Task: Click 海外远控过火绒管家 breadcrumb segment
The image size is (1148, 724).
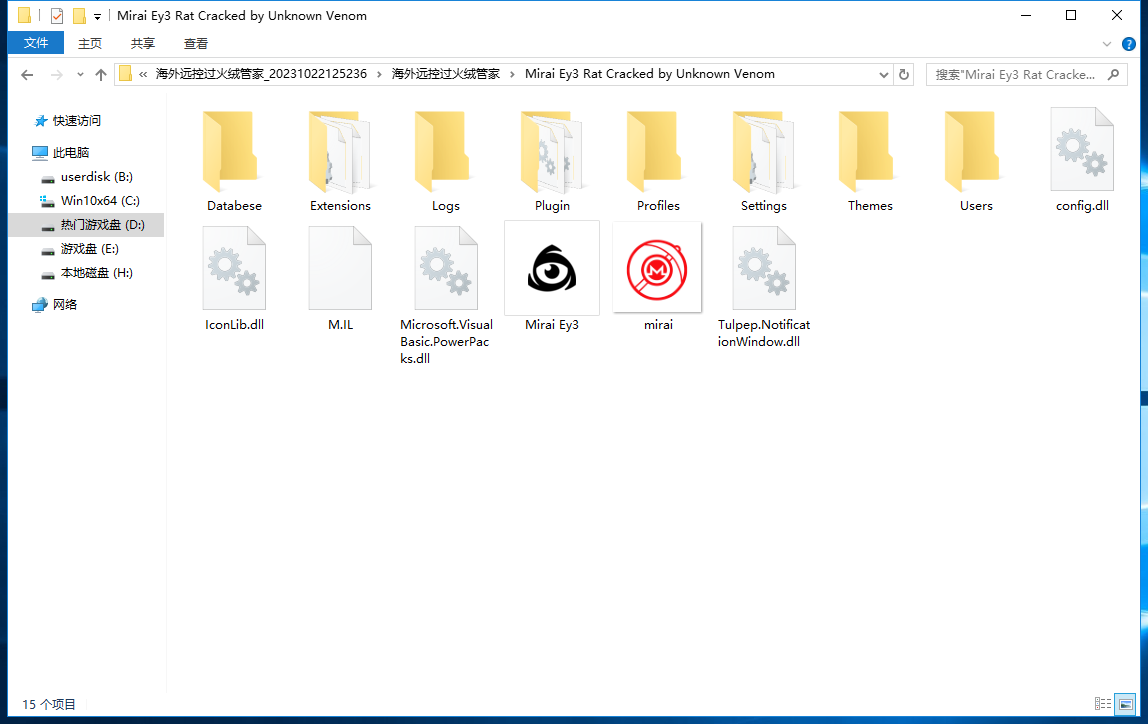Action: 446,74
